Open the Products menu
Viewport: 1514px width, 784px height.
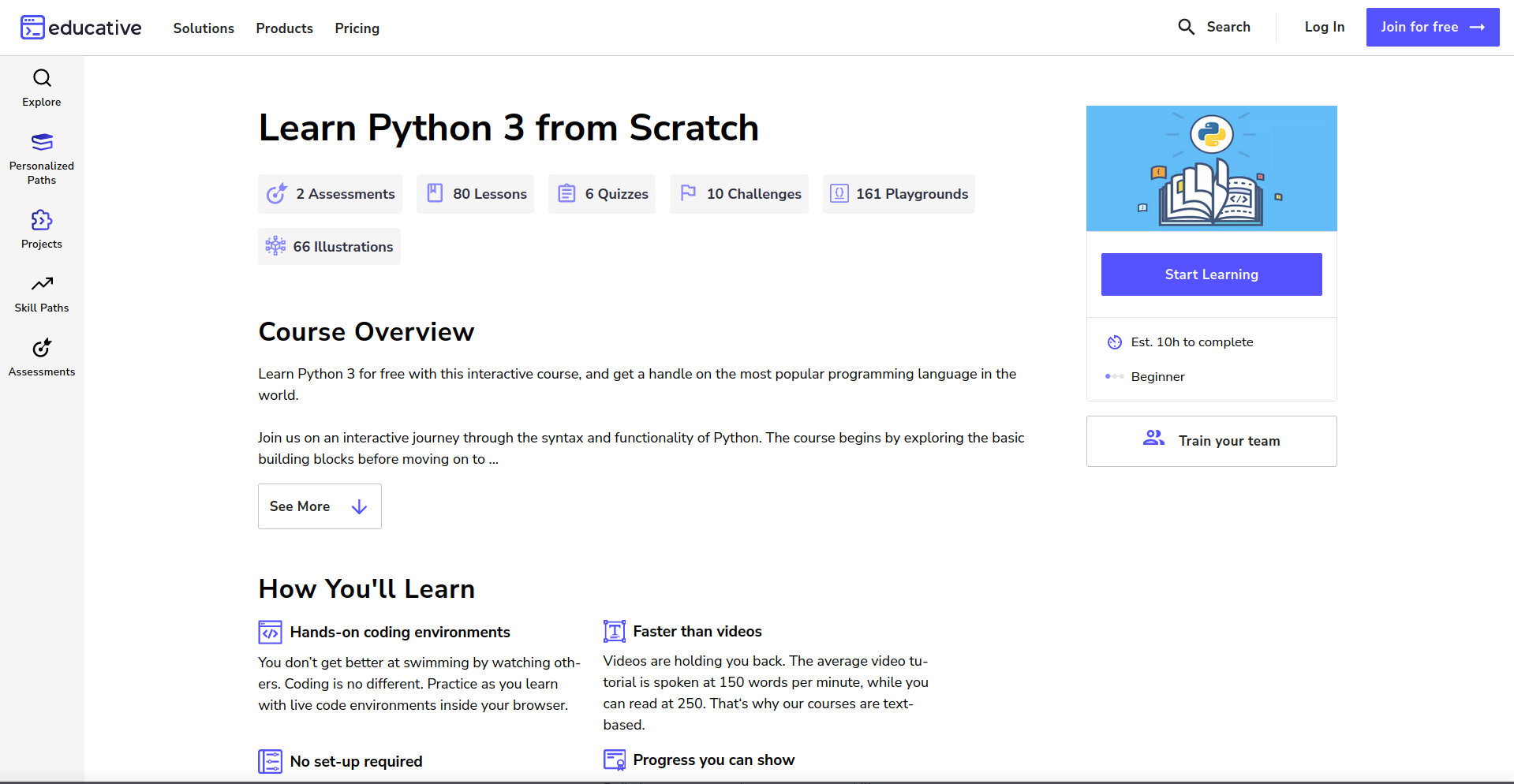click(x=284, y=28)
